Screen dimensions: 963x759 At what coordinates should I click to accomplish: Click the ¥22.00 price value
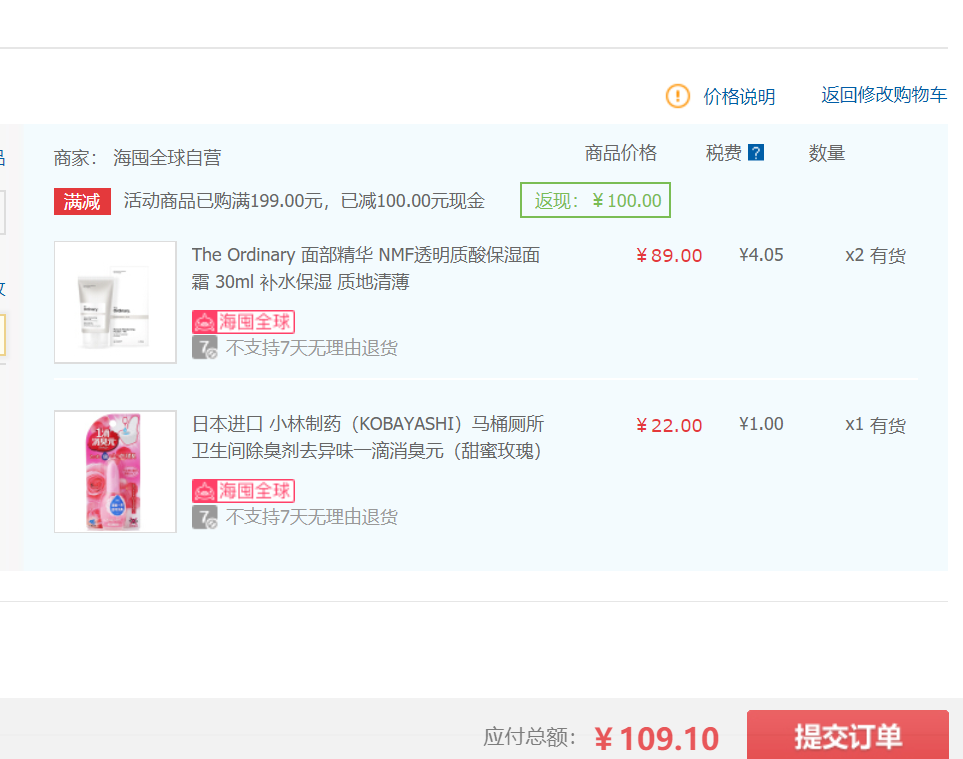point(669,425)
